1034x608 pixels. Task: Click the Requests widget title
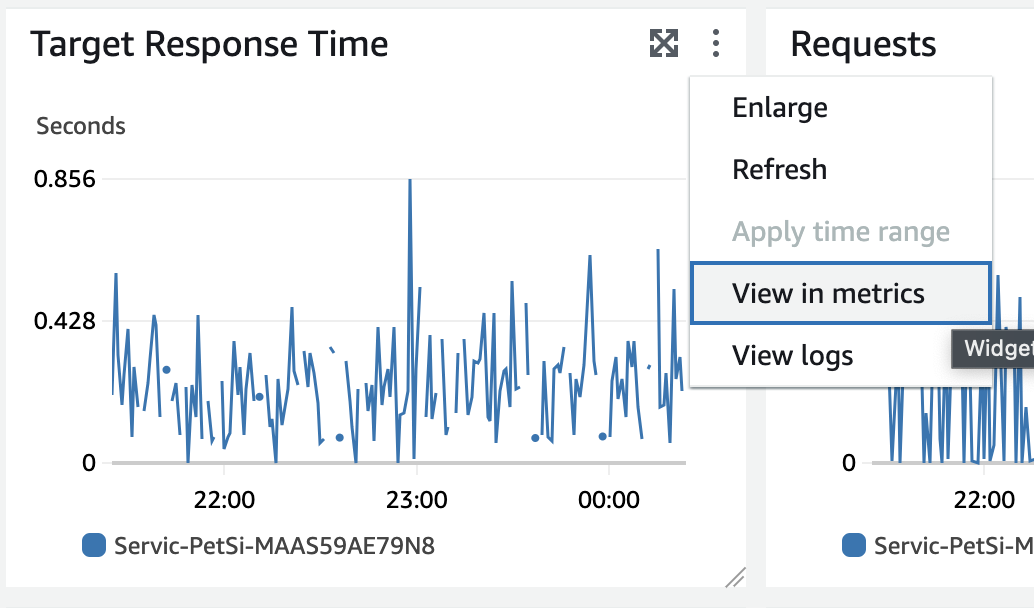coord(863,44)
